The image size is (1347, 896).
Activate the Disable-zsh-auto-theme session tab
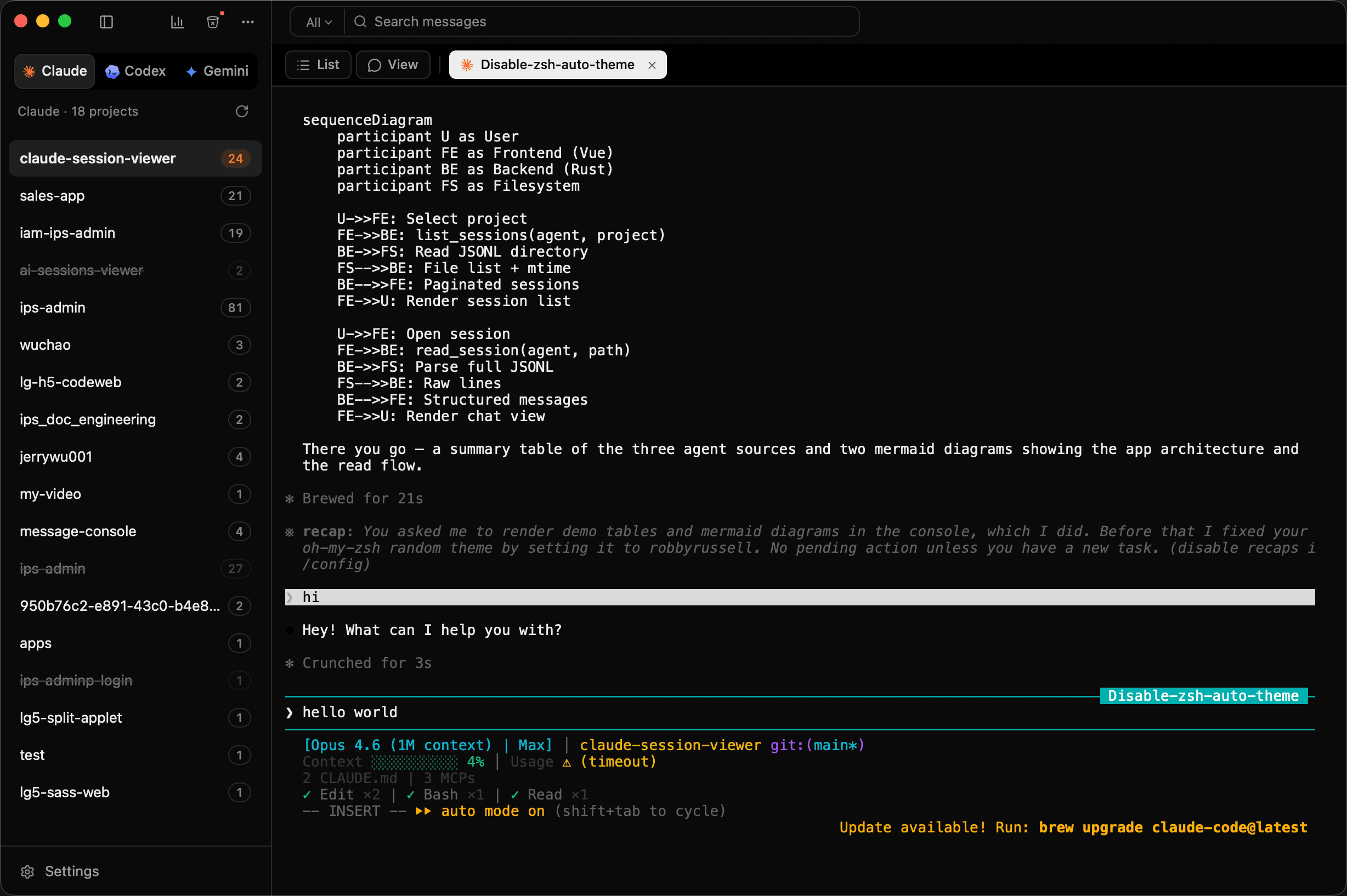pos(557,65)
